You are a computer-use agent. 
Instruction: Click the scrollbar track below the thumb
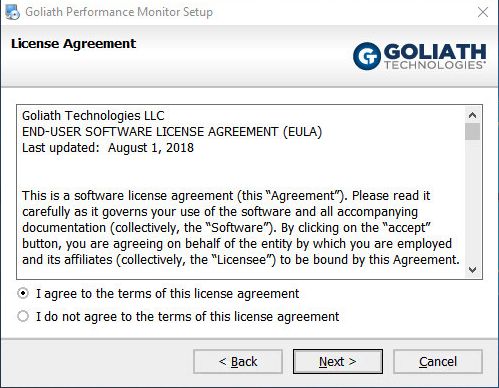472,201
